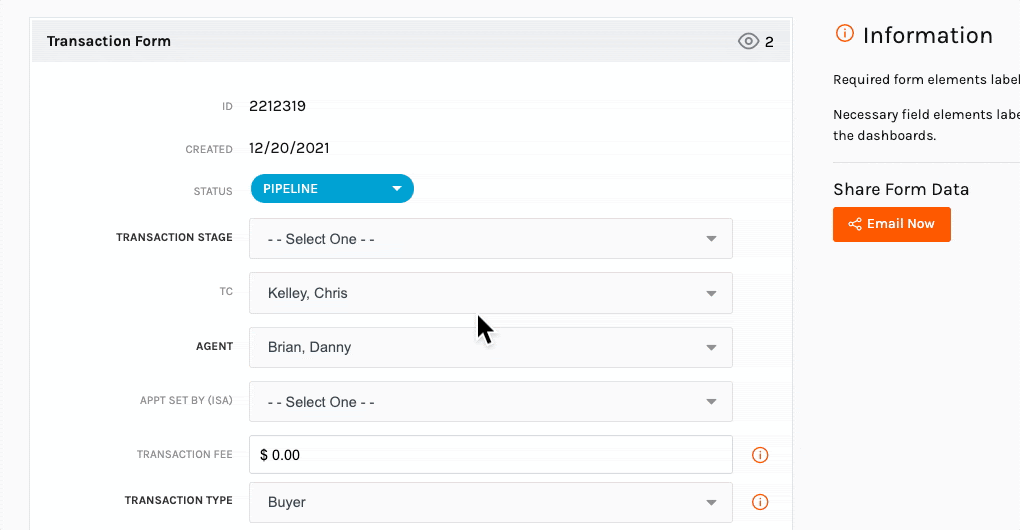Click the orange Information circle icon
This screenshot has height=530, width=1020.
click(x=844, y=33)
